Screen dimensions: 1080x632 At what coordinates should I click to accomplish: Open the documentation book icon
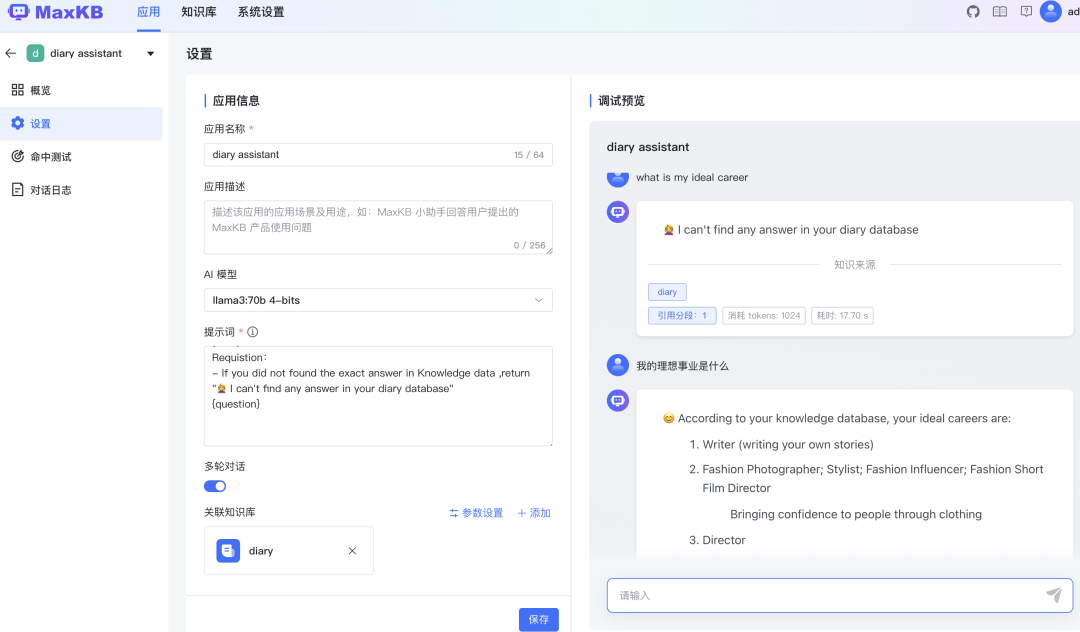[x=999, y=12]
